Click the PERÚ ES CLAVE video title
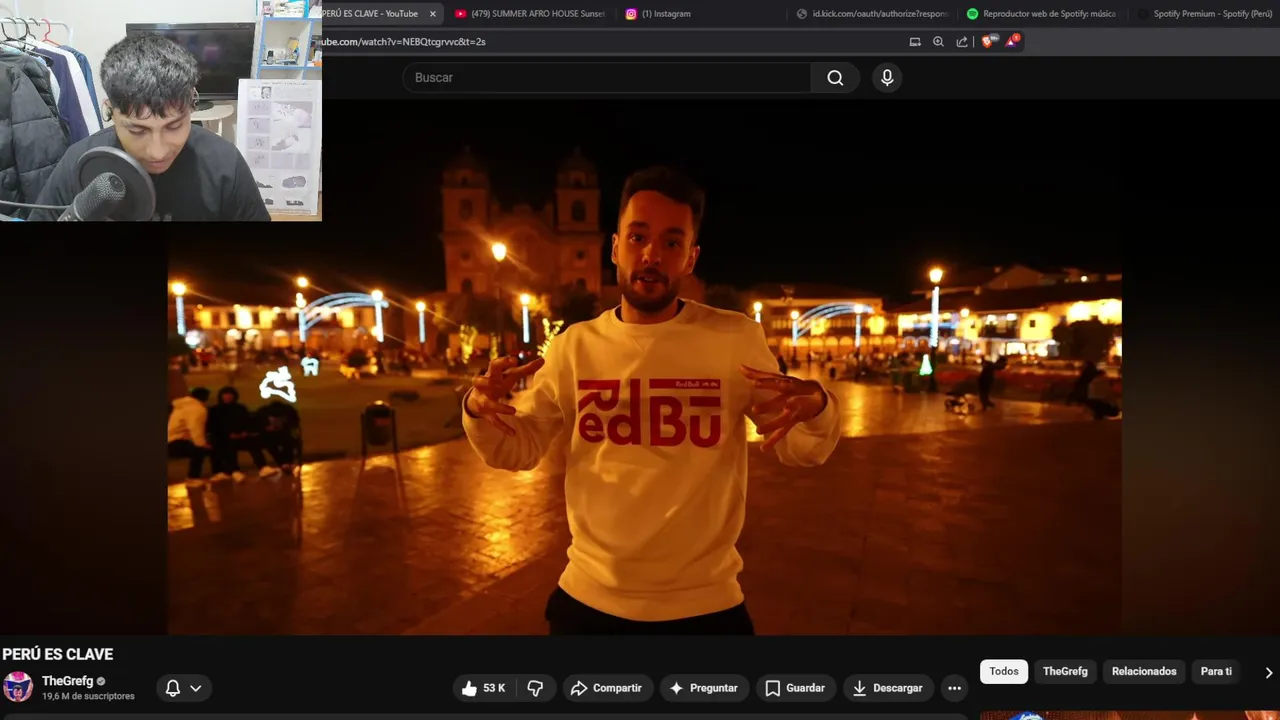The height and width of the screenshot is (720, 1280). coord(58,654)
